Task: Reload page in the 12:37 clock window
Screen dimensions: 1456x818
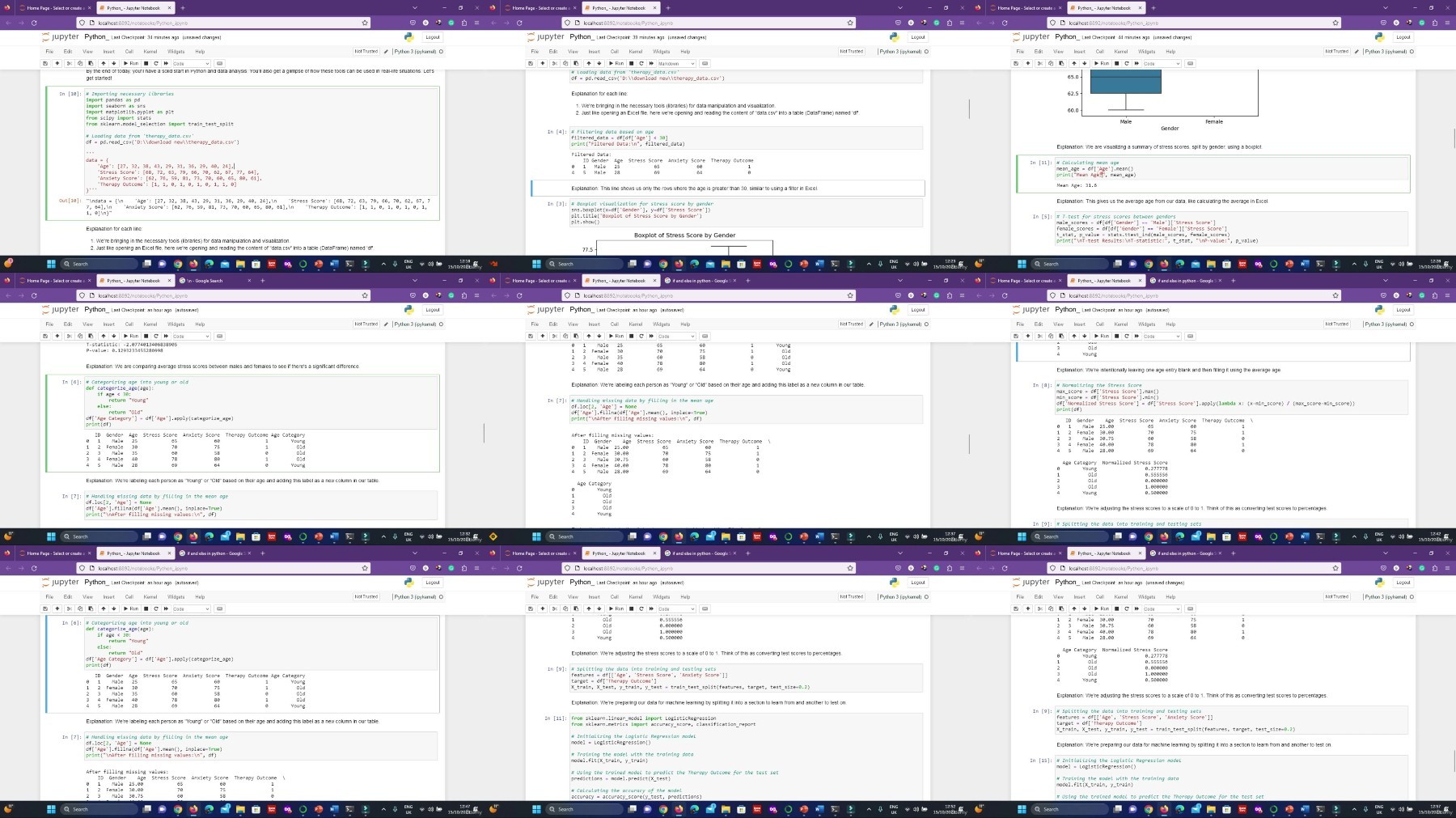Action: coord(519,295)
